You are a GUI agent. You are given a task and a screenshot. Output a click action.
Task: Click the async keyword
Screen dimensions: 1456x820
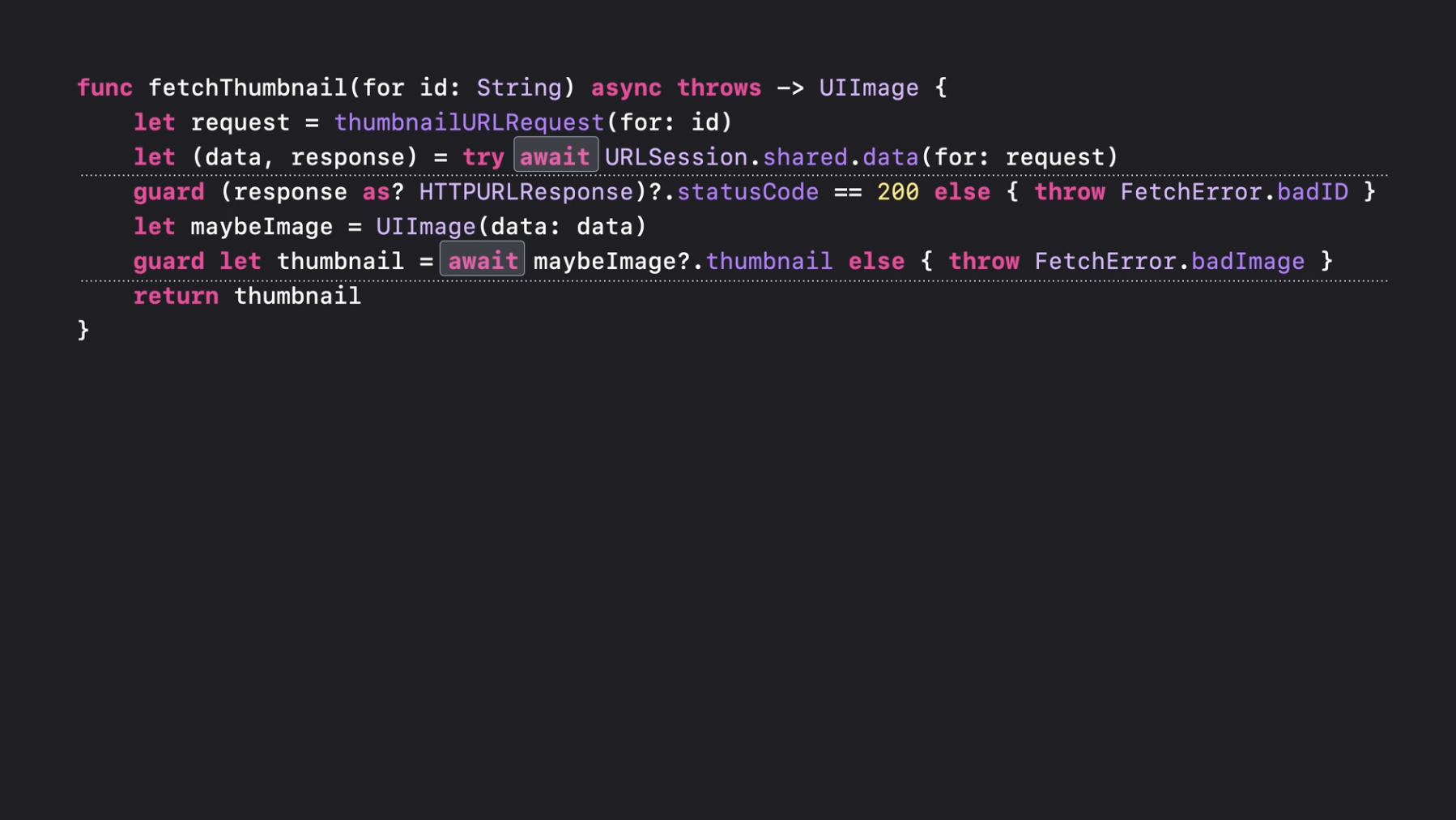click(626, 88)
